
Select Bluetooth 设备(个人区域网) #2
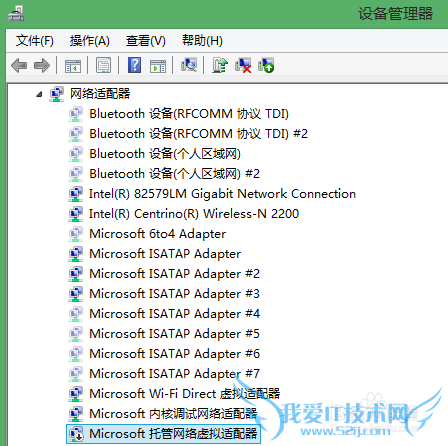click(174, 174)
